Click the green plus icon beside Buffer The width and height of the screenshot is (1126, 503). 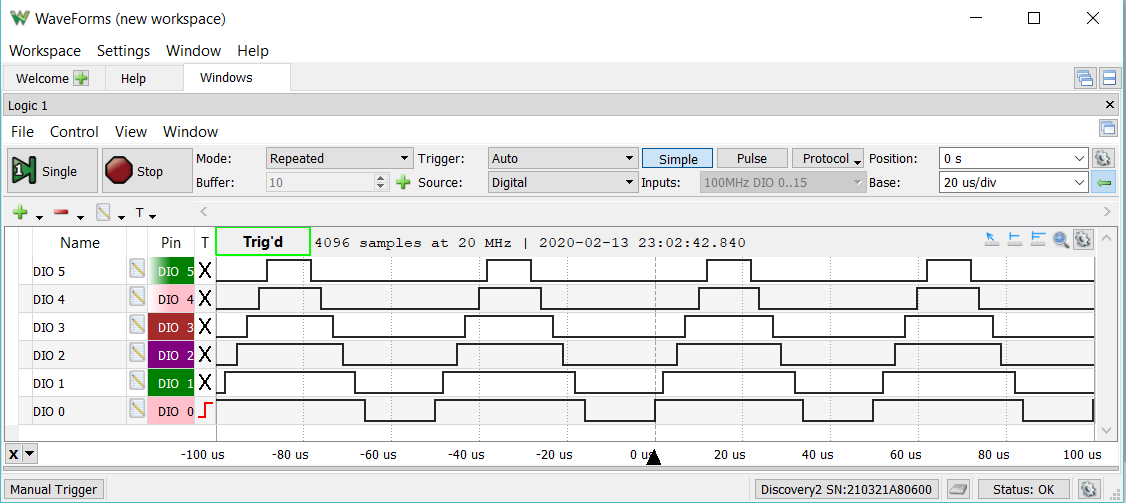click(x=403, y=183)
